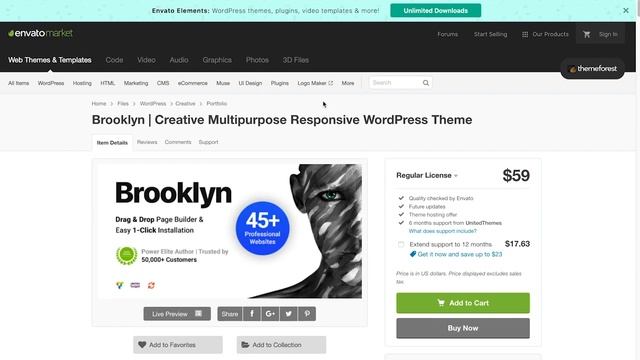Open What does support include link
The image size is (640, 360).
[x=442, y=231]
